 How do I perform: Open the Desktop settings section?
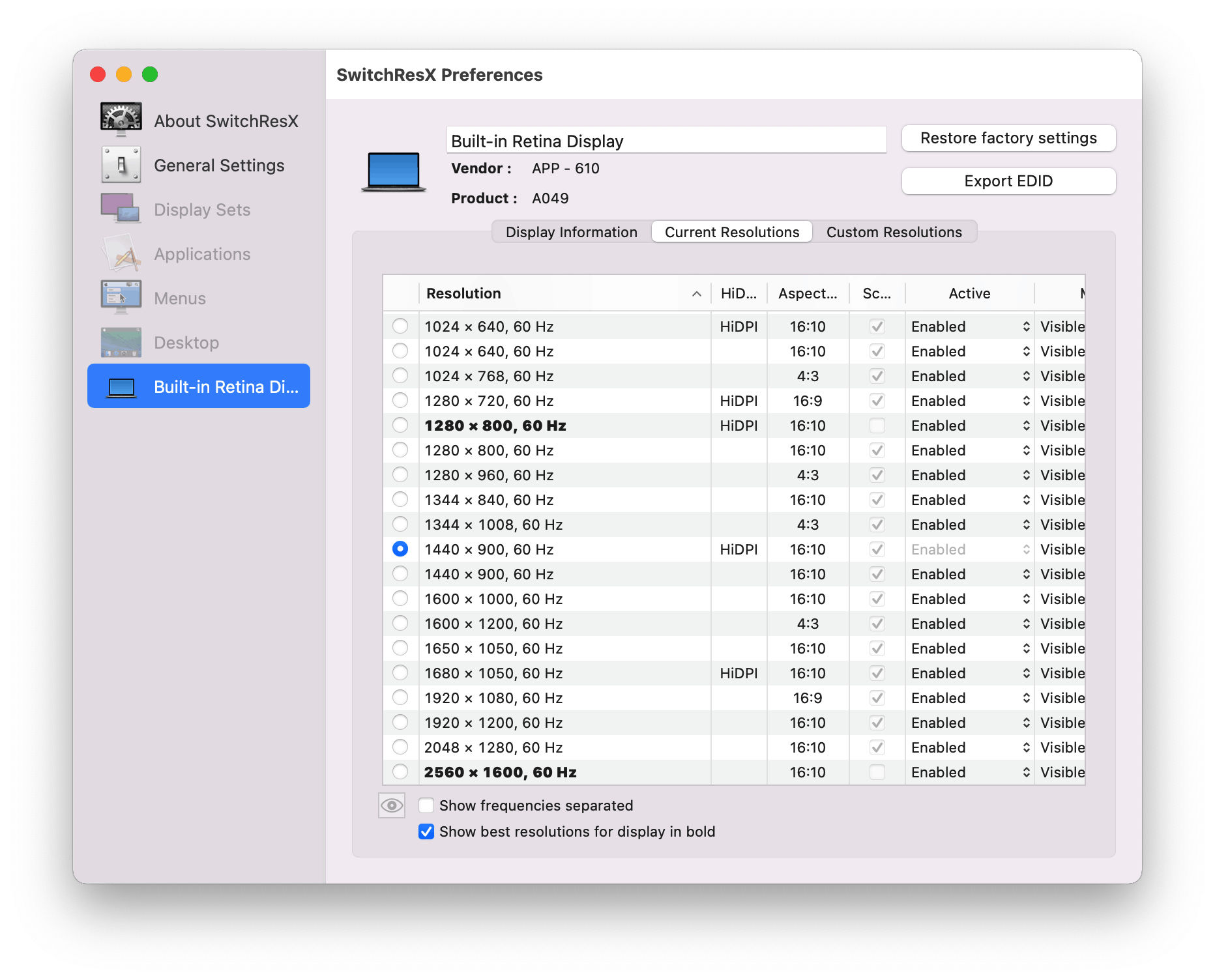click(186, 342)
